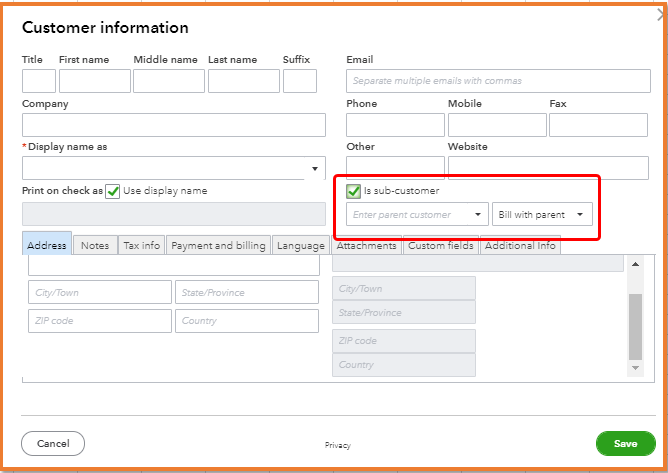Click the scrollbar up arrow in address panel
This screenshot has width=668, height=473.
pos(634,265)
